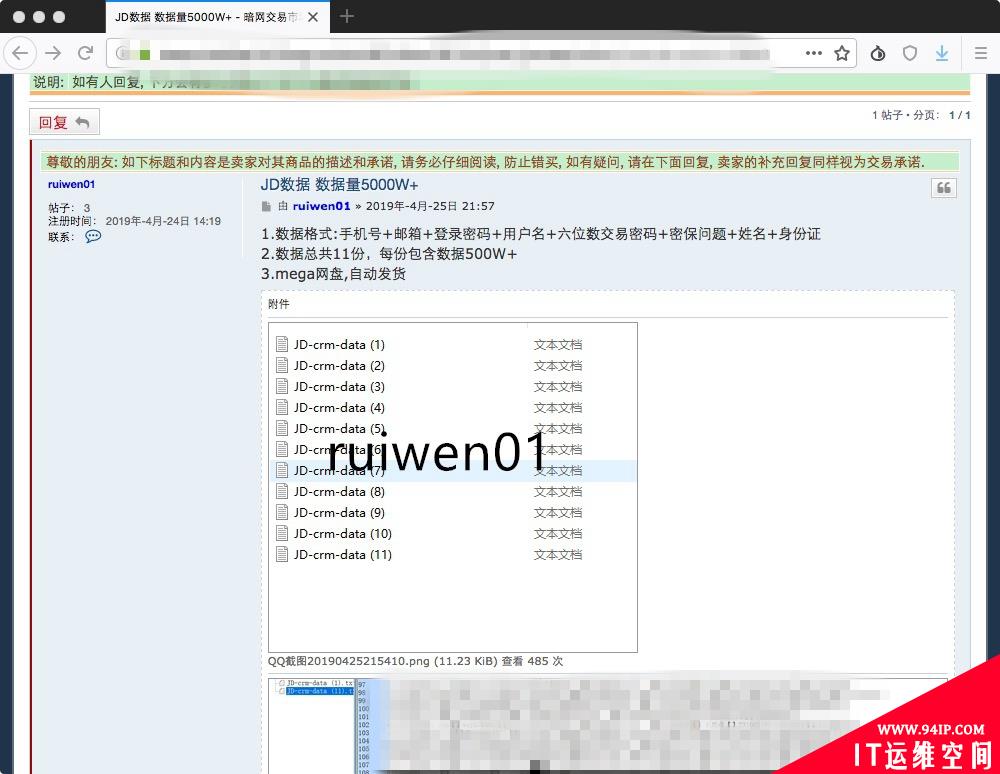Open the file-list attachment image
1000x774 pixels.
point(453,487)
